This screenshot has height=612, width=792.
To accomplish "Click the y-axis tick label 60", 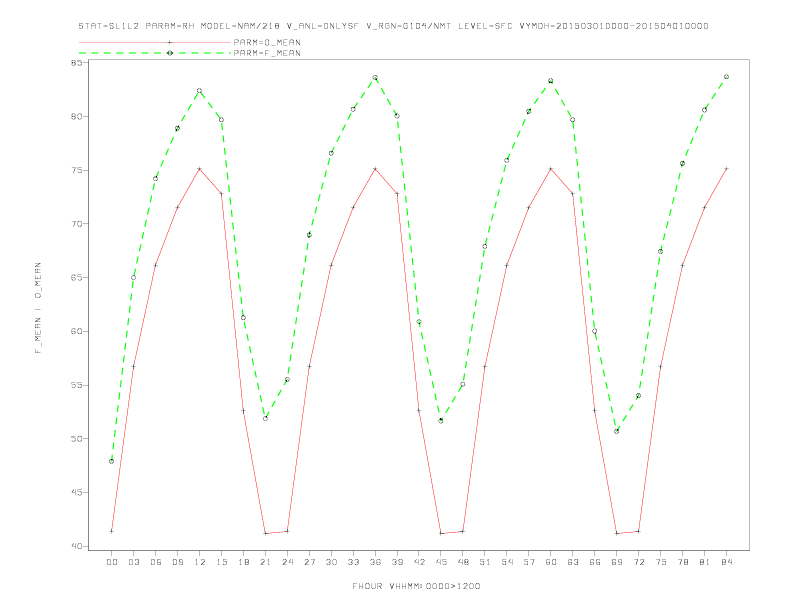I will coord(76,331).
